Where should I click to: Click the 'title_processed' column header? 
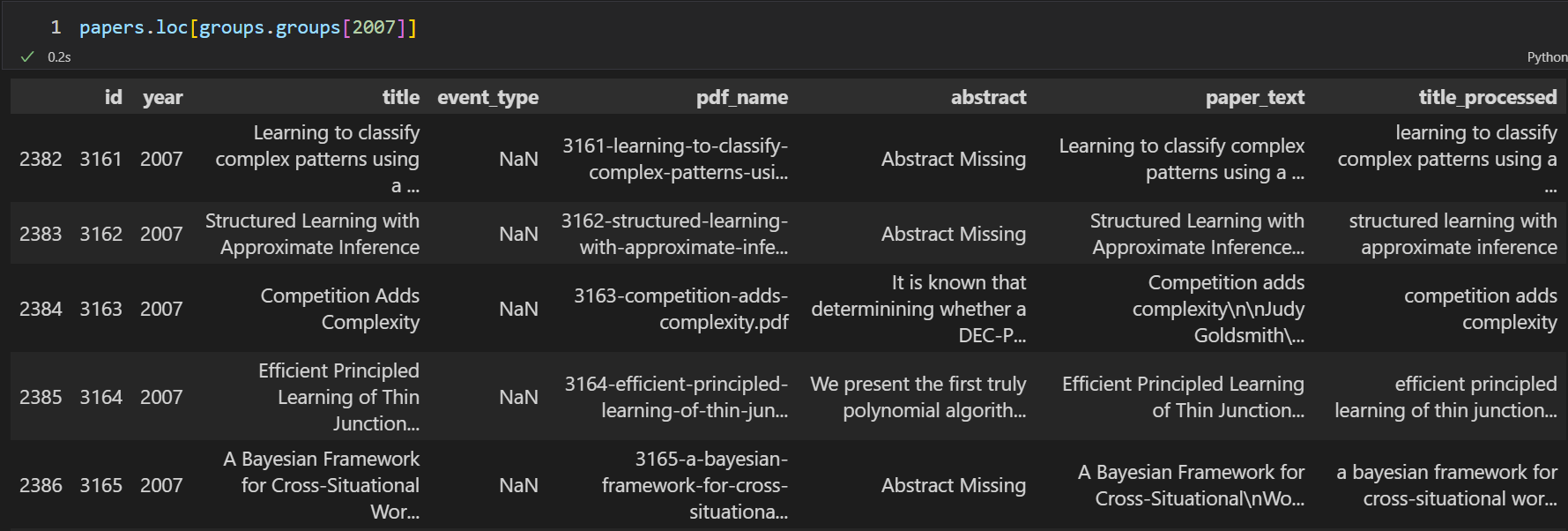pyautogui.click(x=1487, y=97)
